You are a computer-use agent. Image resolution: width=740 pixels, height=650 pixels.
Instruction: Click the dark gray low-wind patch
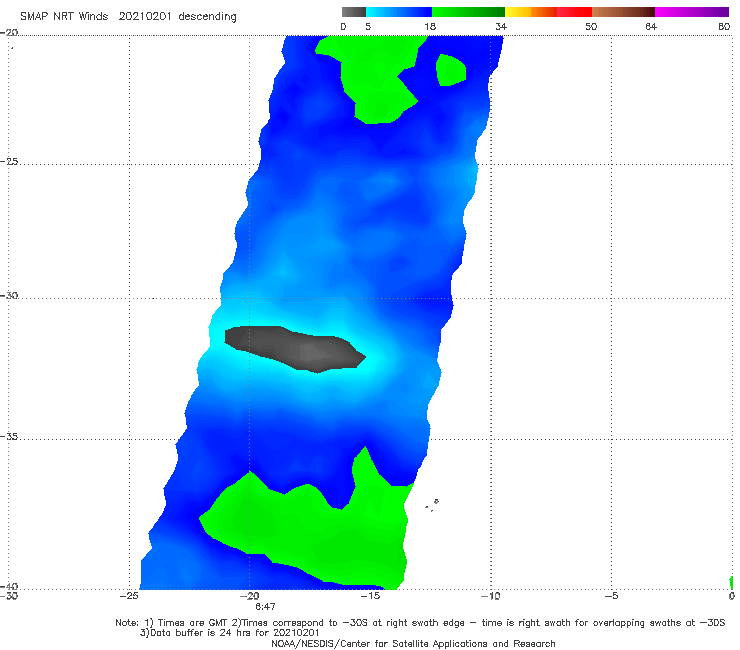[295, 348]
